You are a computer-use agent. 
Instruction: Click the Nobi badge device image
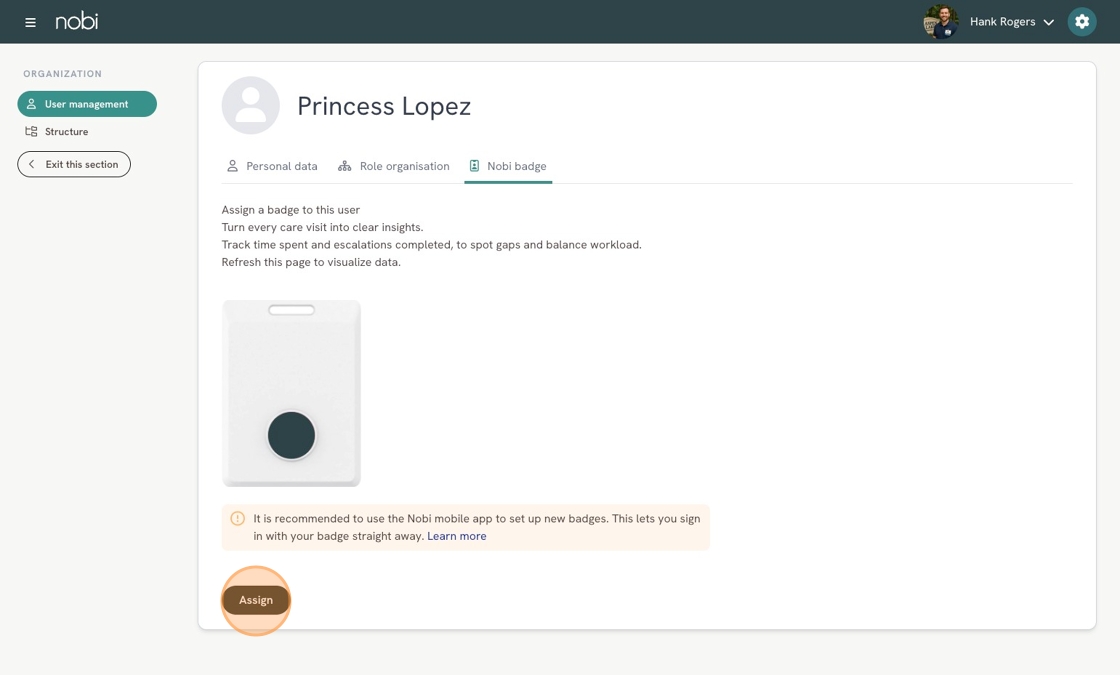[x=291, y=394]
